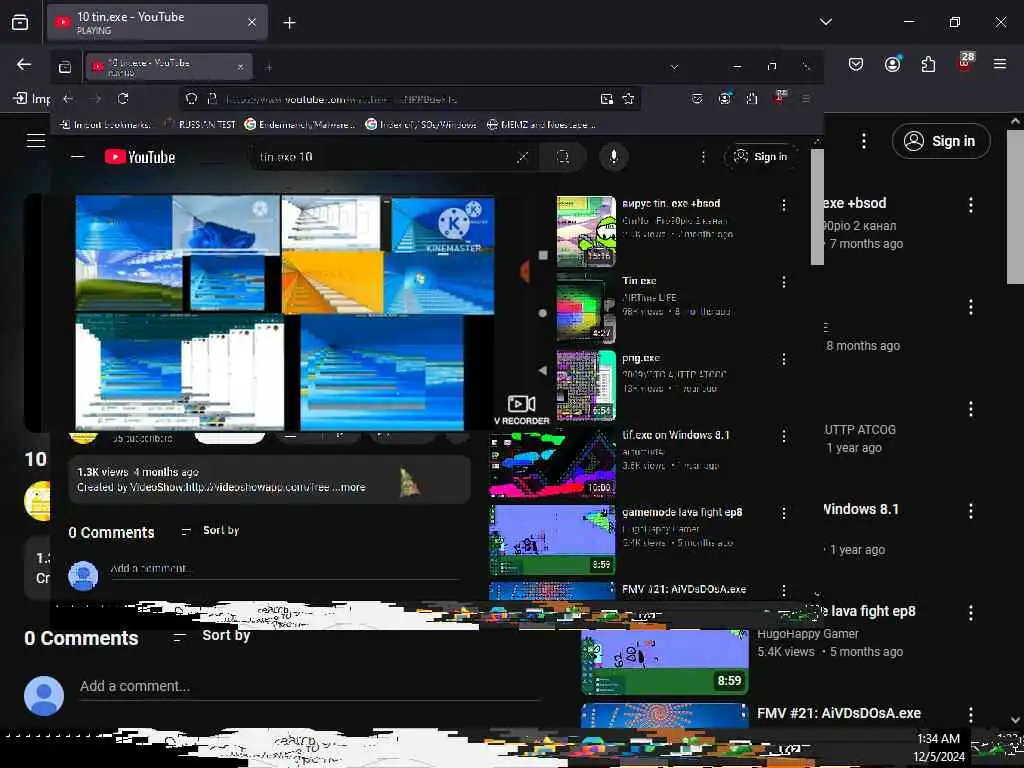Select the inner YouTube browser tab

pos(169,67)
